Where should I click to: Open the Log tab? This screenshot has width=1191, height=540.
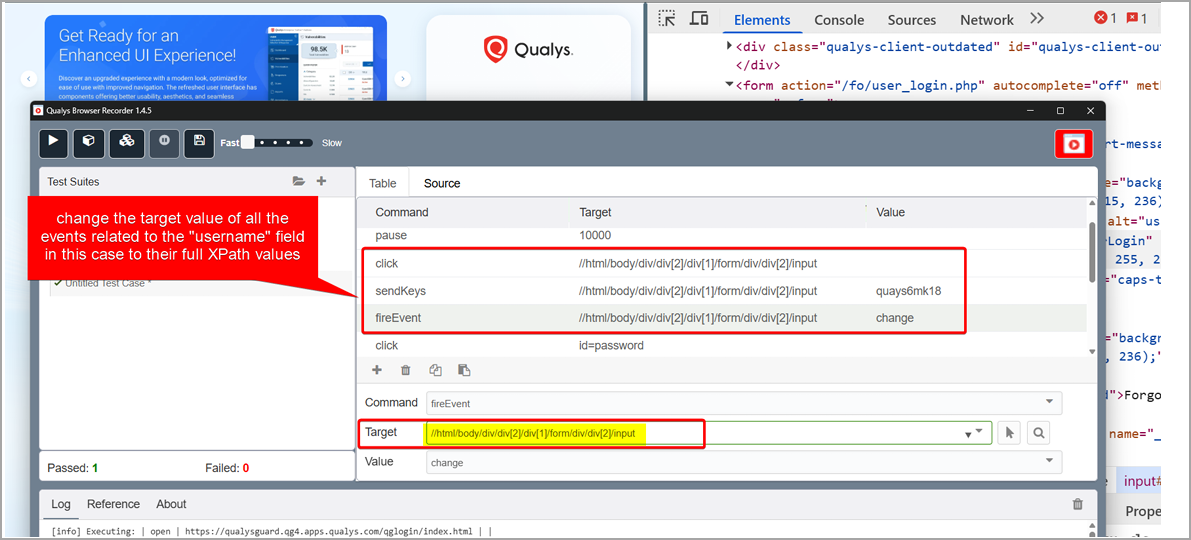point(59,504)
